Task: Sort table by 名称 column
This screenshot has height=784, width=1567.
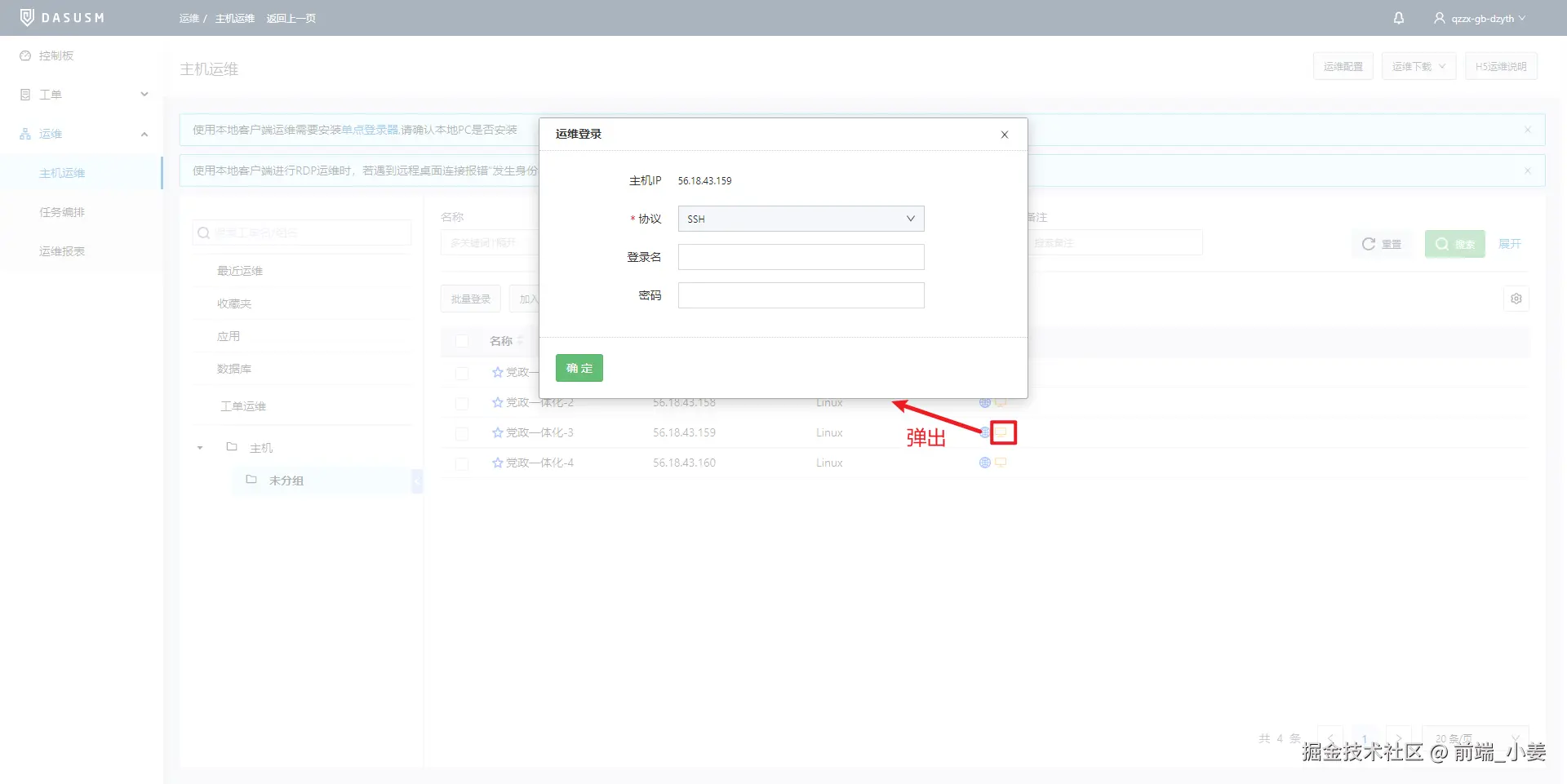Action: [520, 341]
